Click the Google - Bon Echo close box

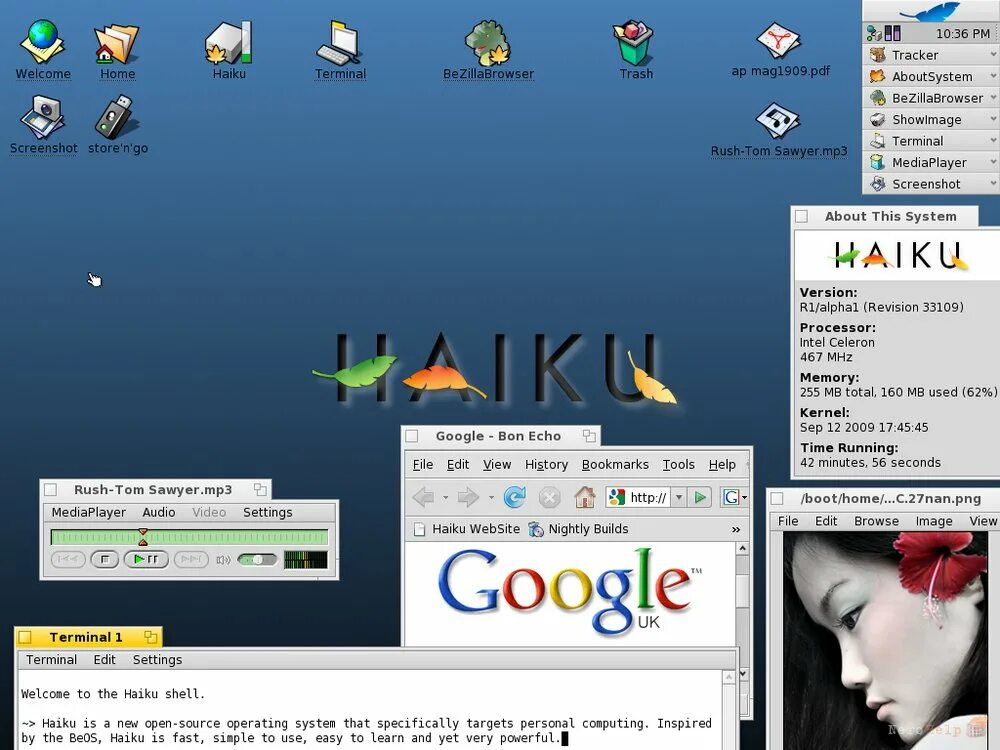pyautogui.click(x=412, y=436)
